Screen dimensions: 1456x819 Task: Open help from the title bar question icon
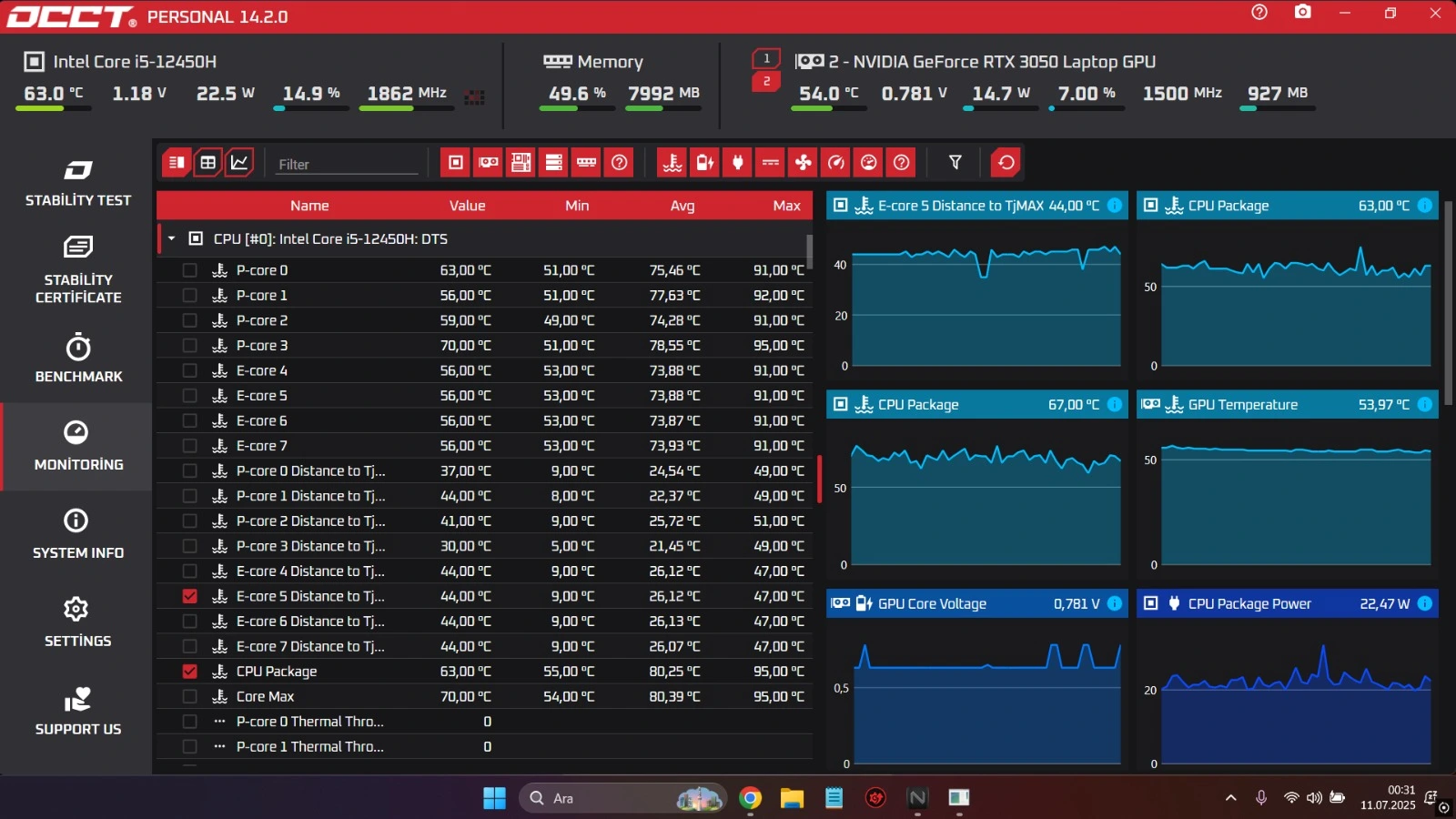pyautogui.click(x=1259, y=13)
